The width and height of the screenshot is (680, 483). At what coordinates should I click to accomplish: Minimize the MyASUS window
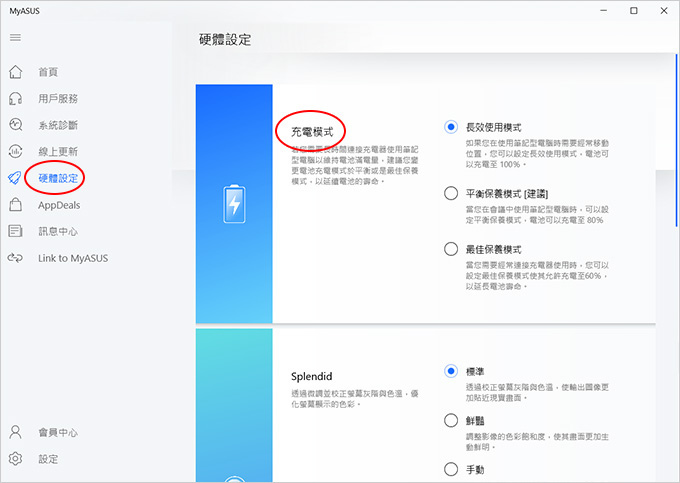click(603, 10)
